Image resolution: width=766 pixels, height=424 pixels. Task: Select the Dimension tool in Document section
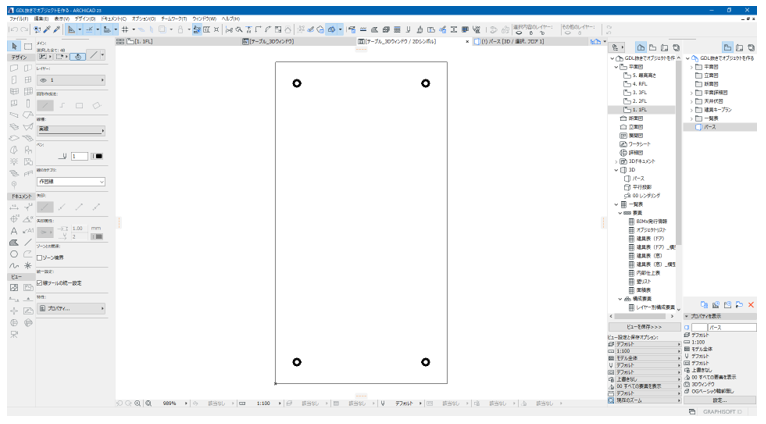pos(14,207)
